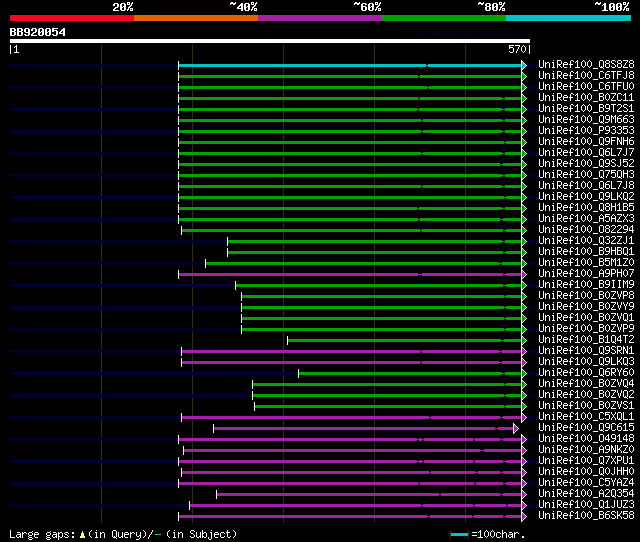Select the UniRef100_Q9LKQ3 label
Screen dimensions: 640x542
(586, 362)
